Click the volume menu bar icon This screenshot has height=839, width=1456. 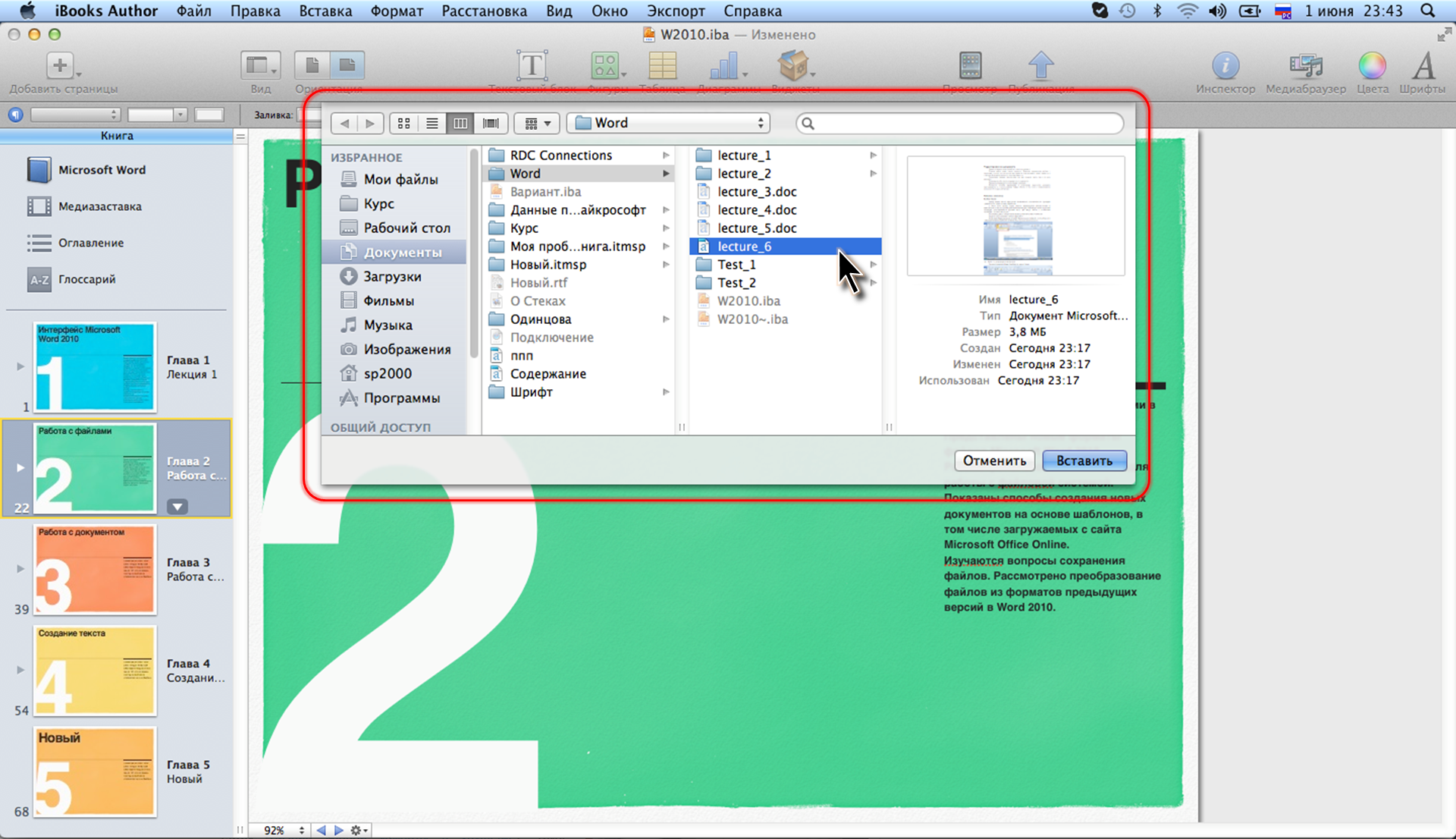click(1217, 11)
